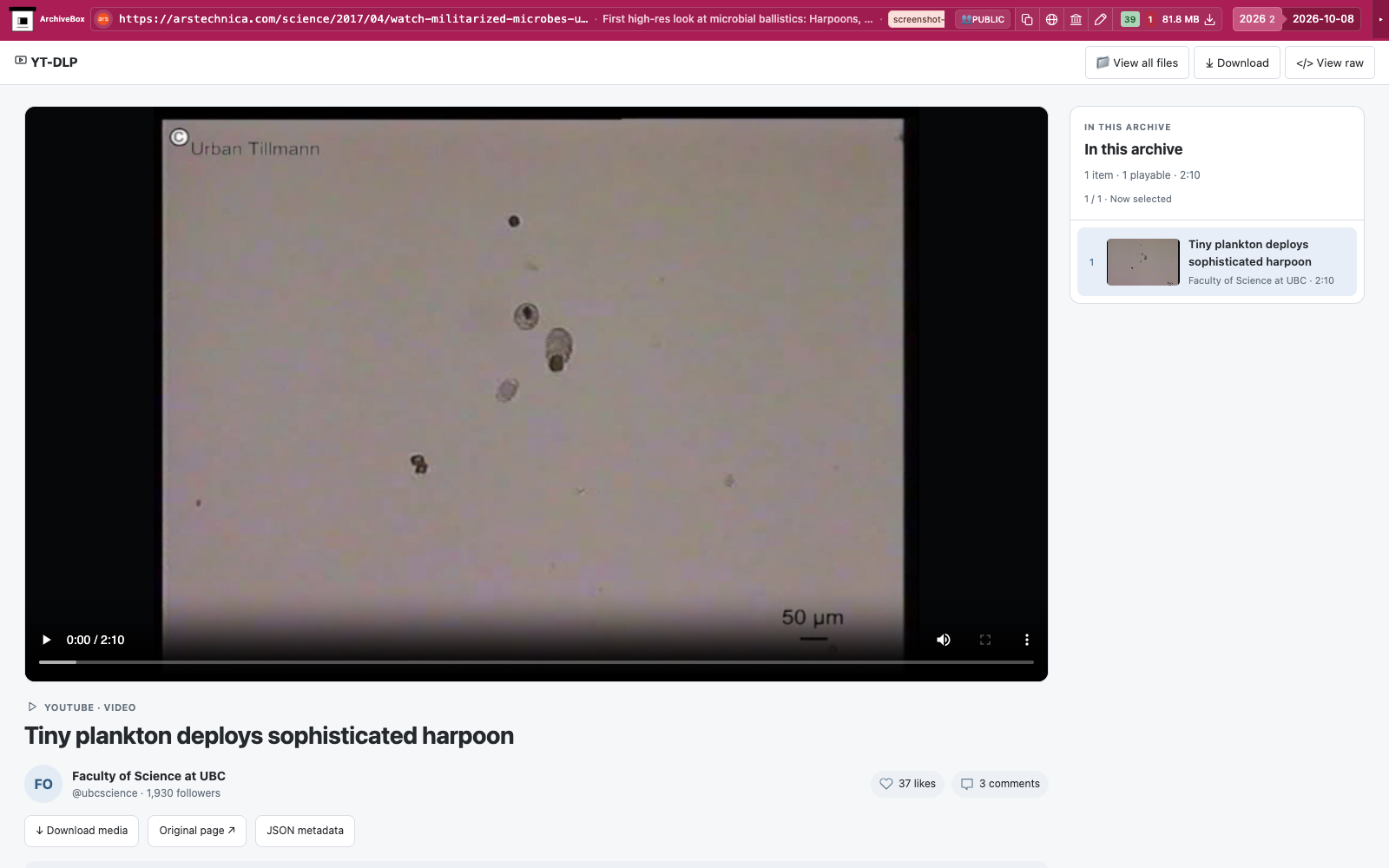Screen dimensions: 1389x868
Task: Click Download media button
Action: [82, 831]
